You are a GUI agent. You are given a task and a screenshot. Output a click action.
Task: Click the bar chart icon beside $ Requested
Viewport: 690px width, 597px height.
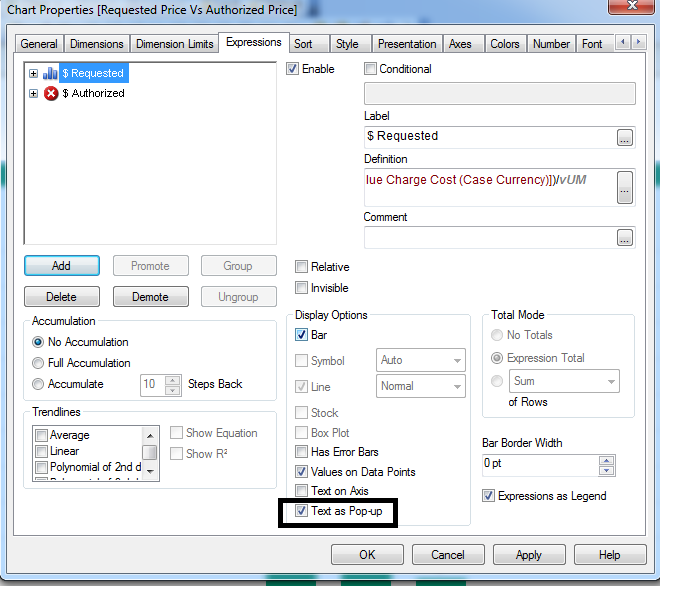pyautogui.click(x=50, y=73)
